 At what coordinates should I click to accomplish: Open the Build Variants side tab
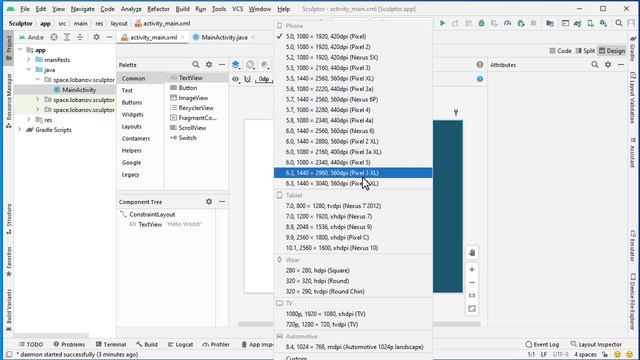pyautogui.click(x=9, y=309)
